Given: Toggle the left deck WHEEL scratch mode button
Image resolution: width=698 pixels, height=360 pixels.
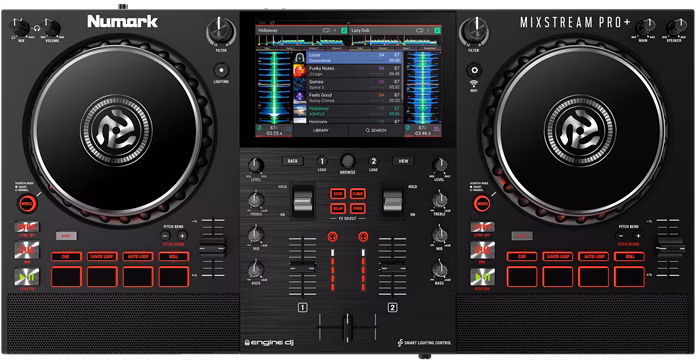Looking at the screenshot, I should point(27,203).
